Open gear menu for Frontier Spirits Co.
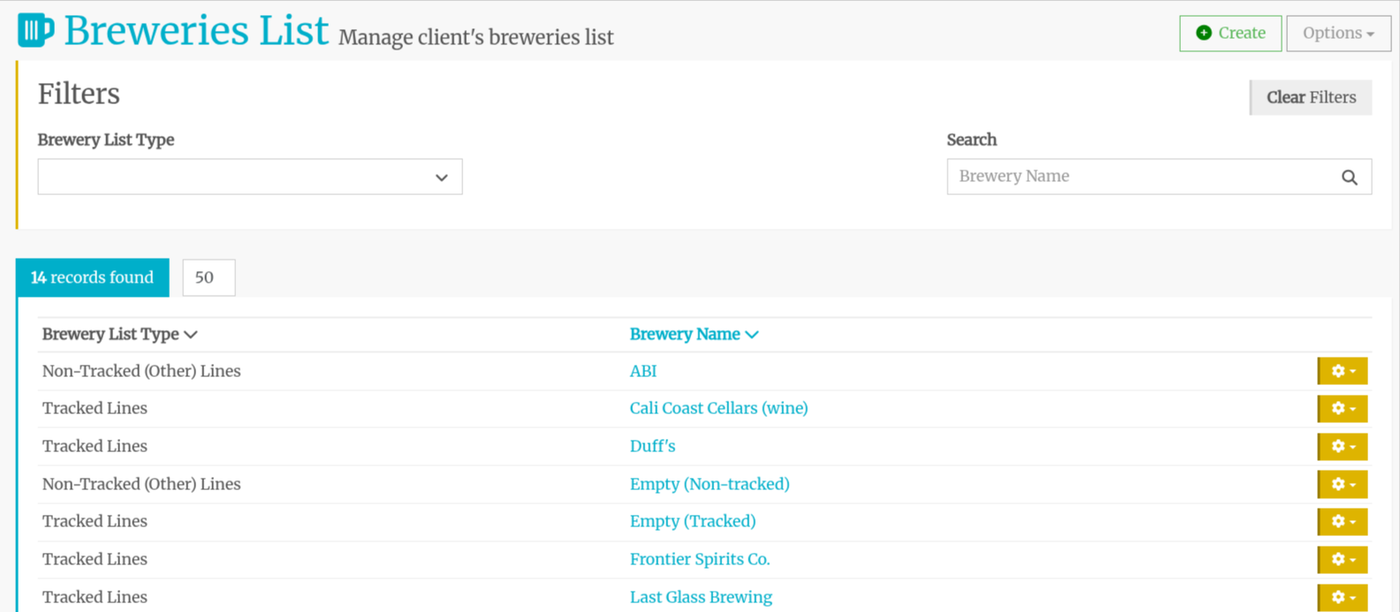The width and height of the screenshot is (1400, 612). [x=1343, y=559]
